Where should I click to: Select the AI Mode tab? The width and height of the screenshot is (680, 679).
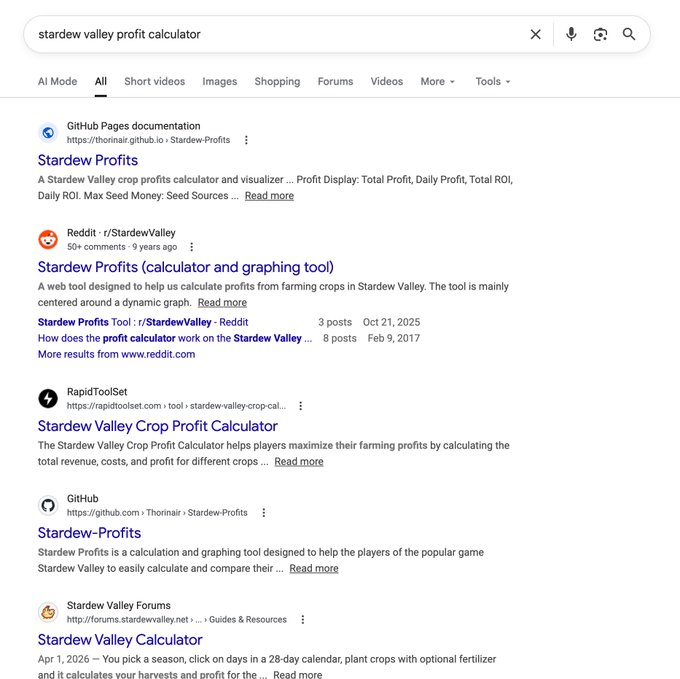(57, 82)
